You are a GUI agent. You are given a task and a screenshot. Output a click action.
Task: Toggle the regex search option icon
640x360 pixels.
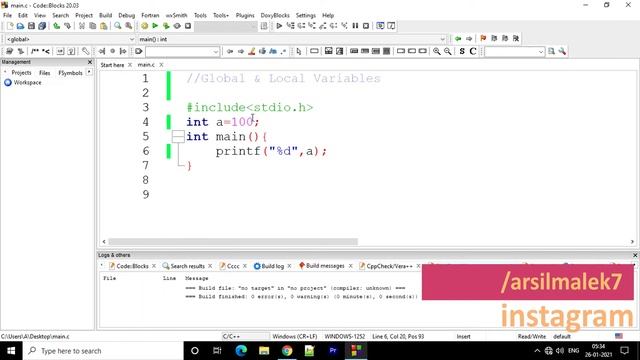click(x=283, y=51)
